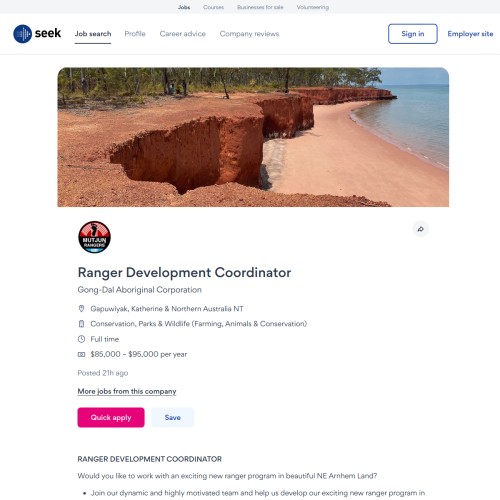Open the Employer site link
The width and height of the screenshot is (500, 500).
tap(470, 34)
